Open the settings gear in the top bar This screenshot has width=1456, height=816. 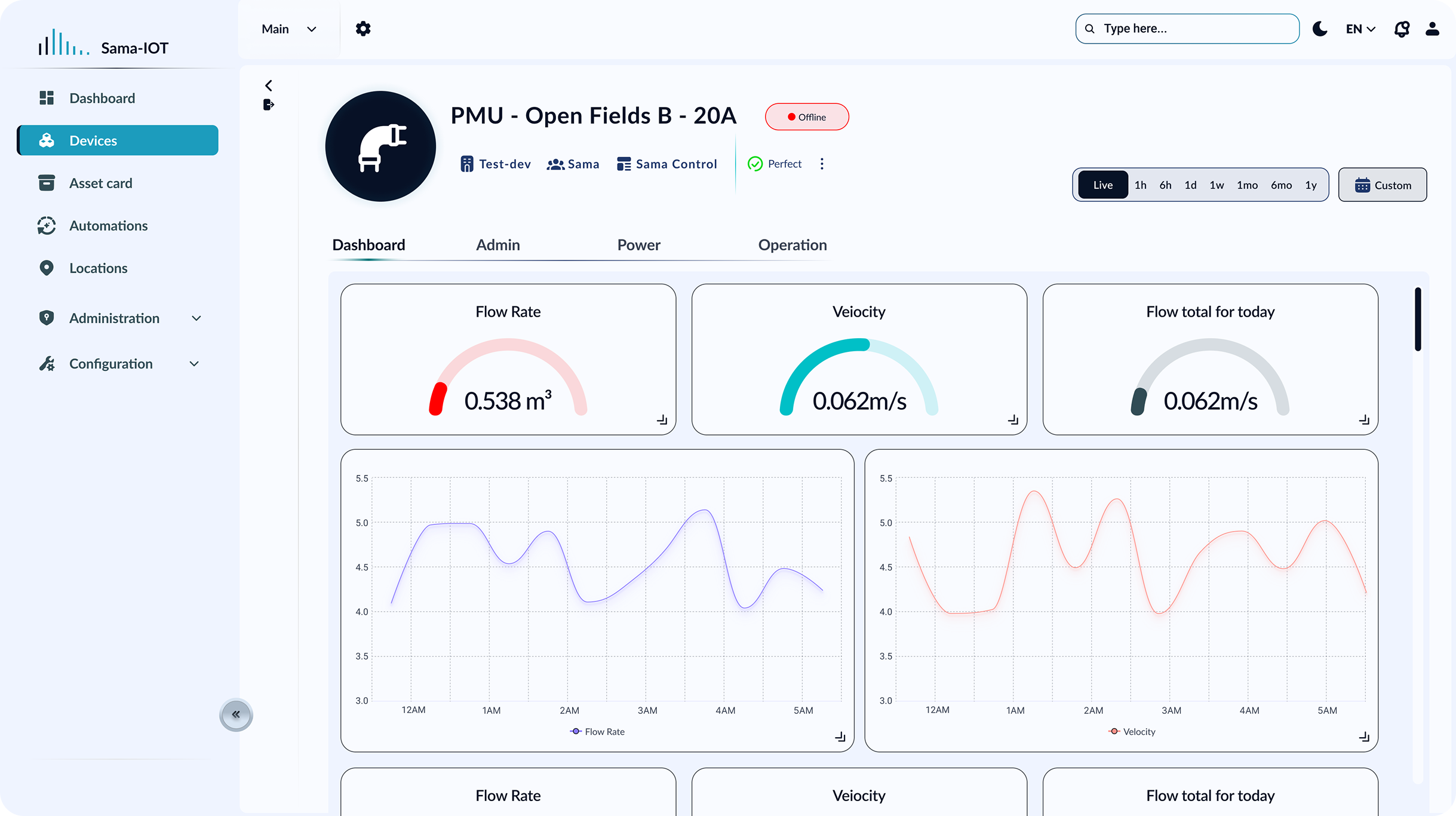pyautogui.click(x=363, y=28)
